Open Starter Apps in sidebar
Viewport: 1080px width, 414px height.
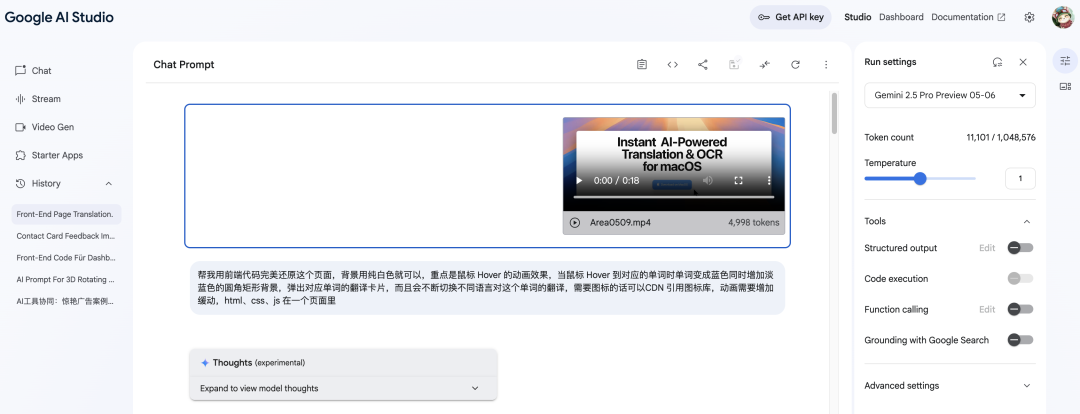pos(48,156)
